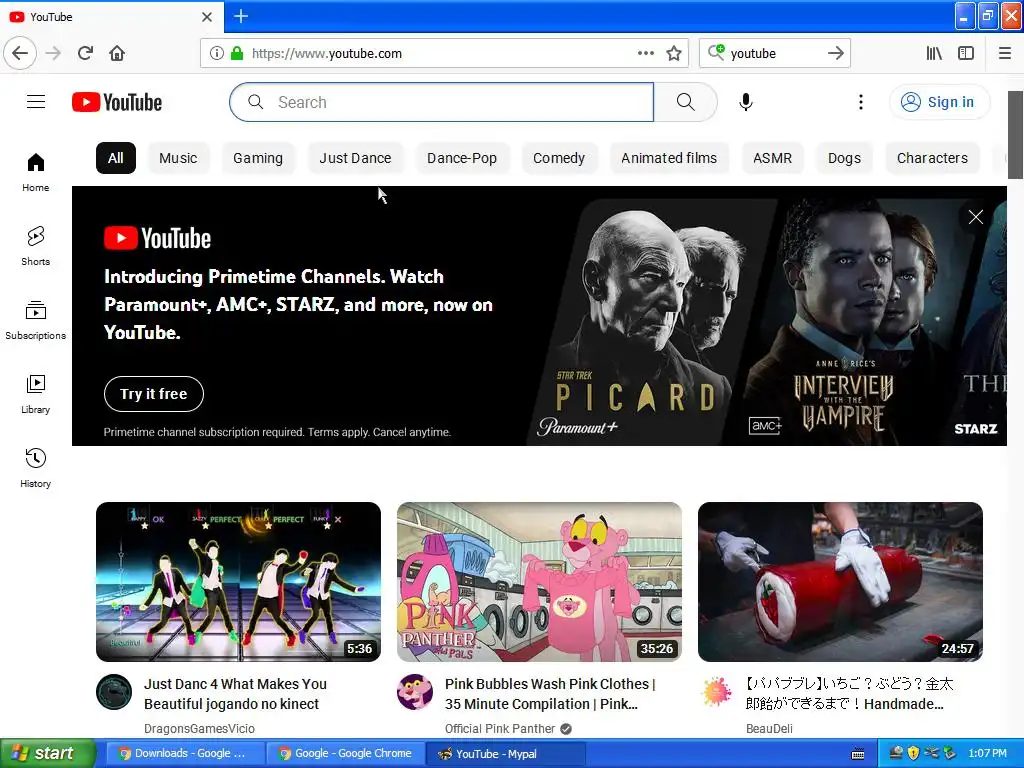The width and height of the screenshot is (1024, 768).
Task: Show site information icon in address bar
Action: click(217, 53)
